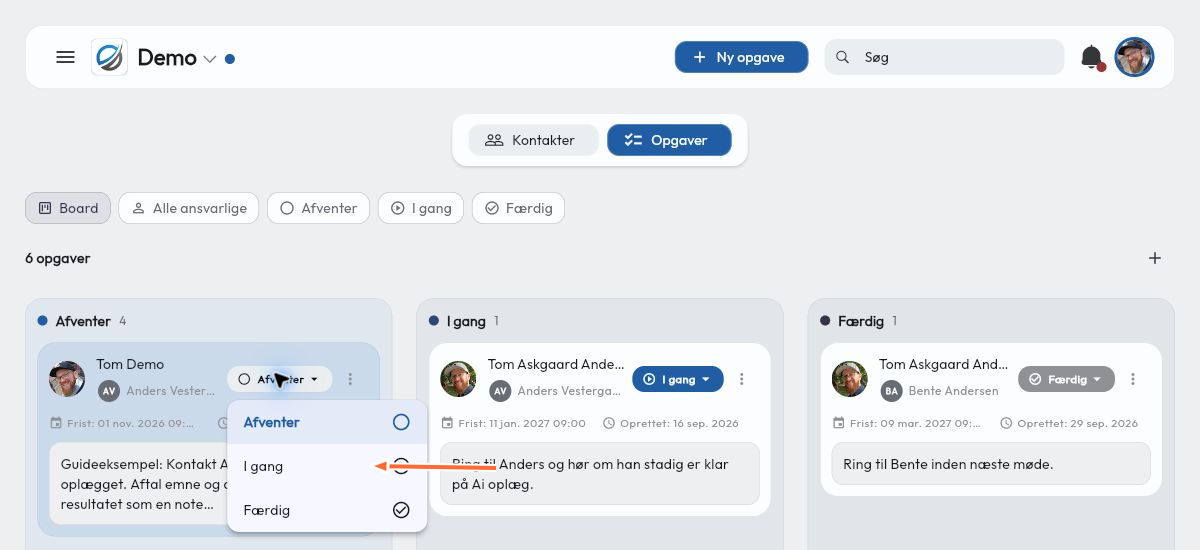Open I gang status dropdown on Tom Askgaard card
Viewport: 1200px width, 550px height.
click(x=677, y=379)
